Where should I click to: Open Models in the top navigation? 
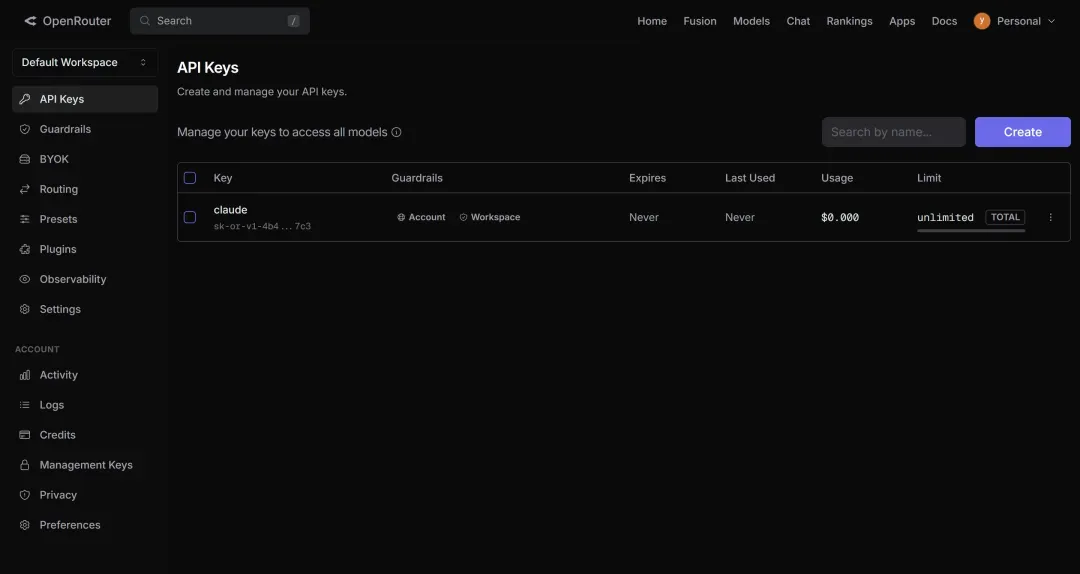751,21
